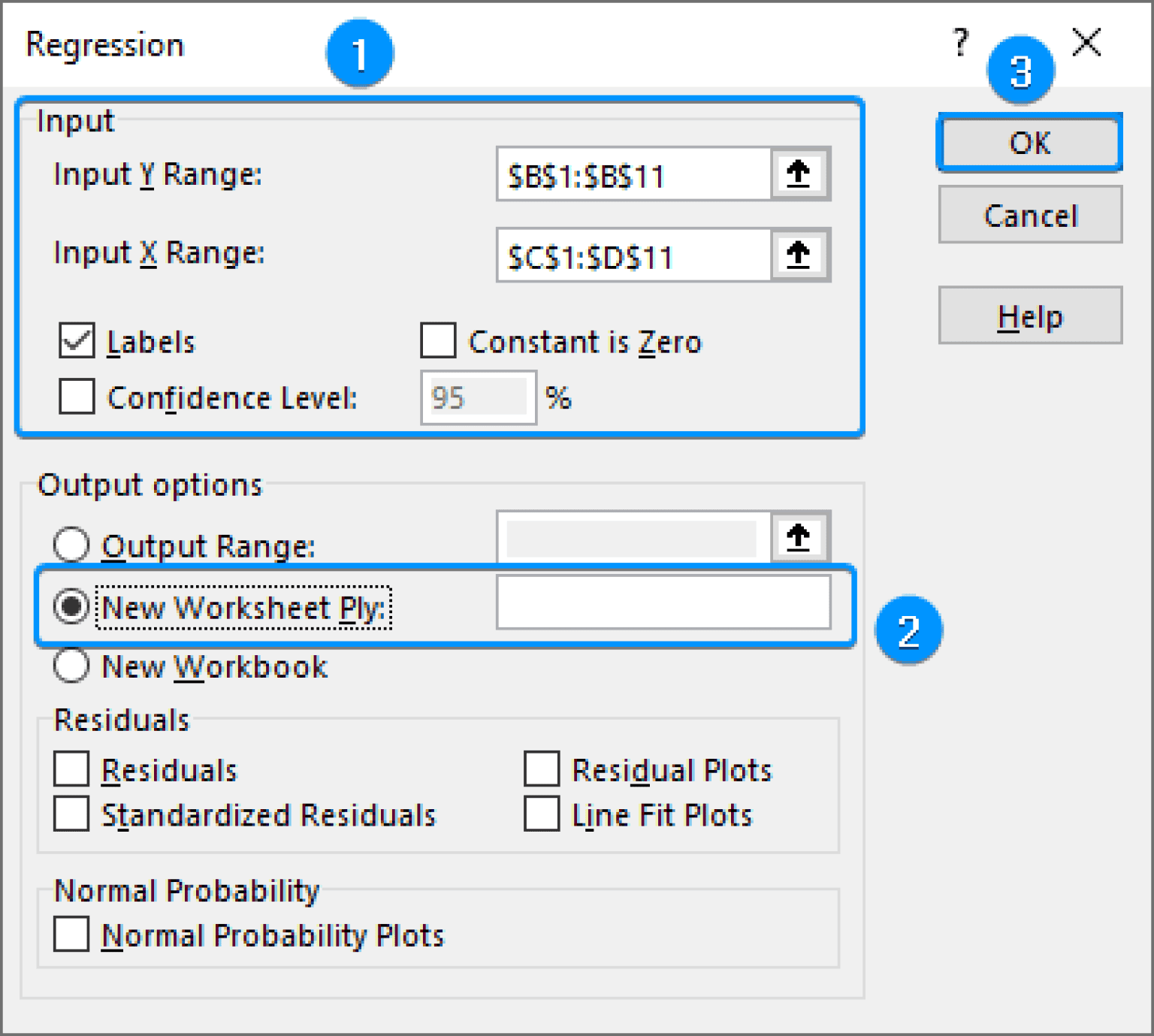Image resolution: width=1154 pixels, height=1036 pixels.
Task: Open Help for the Regression dialog
Action: (1029, 316)
